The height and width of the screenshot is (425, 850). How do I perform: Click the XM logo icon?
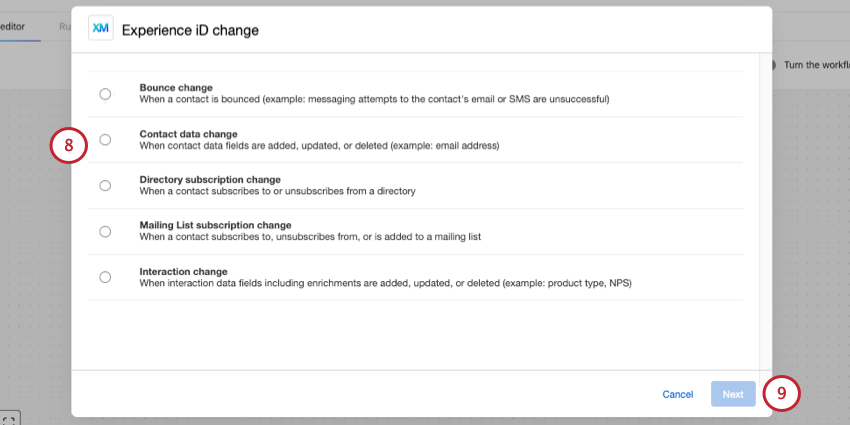(x=100, y=29)
